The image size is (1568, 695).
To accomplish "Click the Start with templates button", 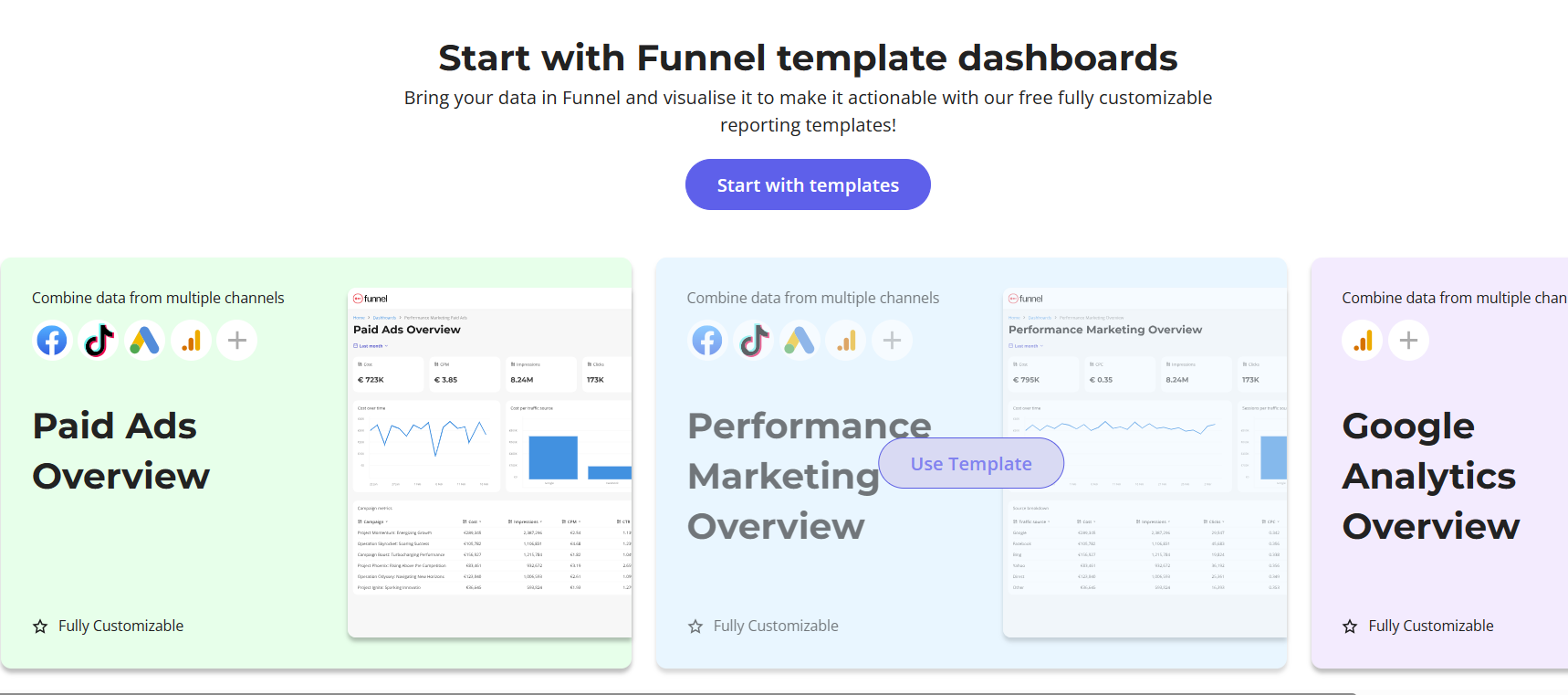I will pos(808,184).
